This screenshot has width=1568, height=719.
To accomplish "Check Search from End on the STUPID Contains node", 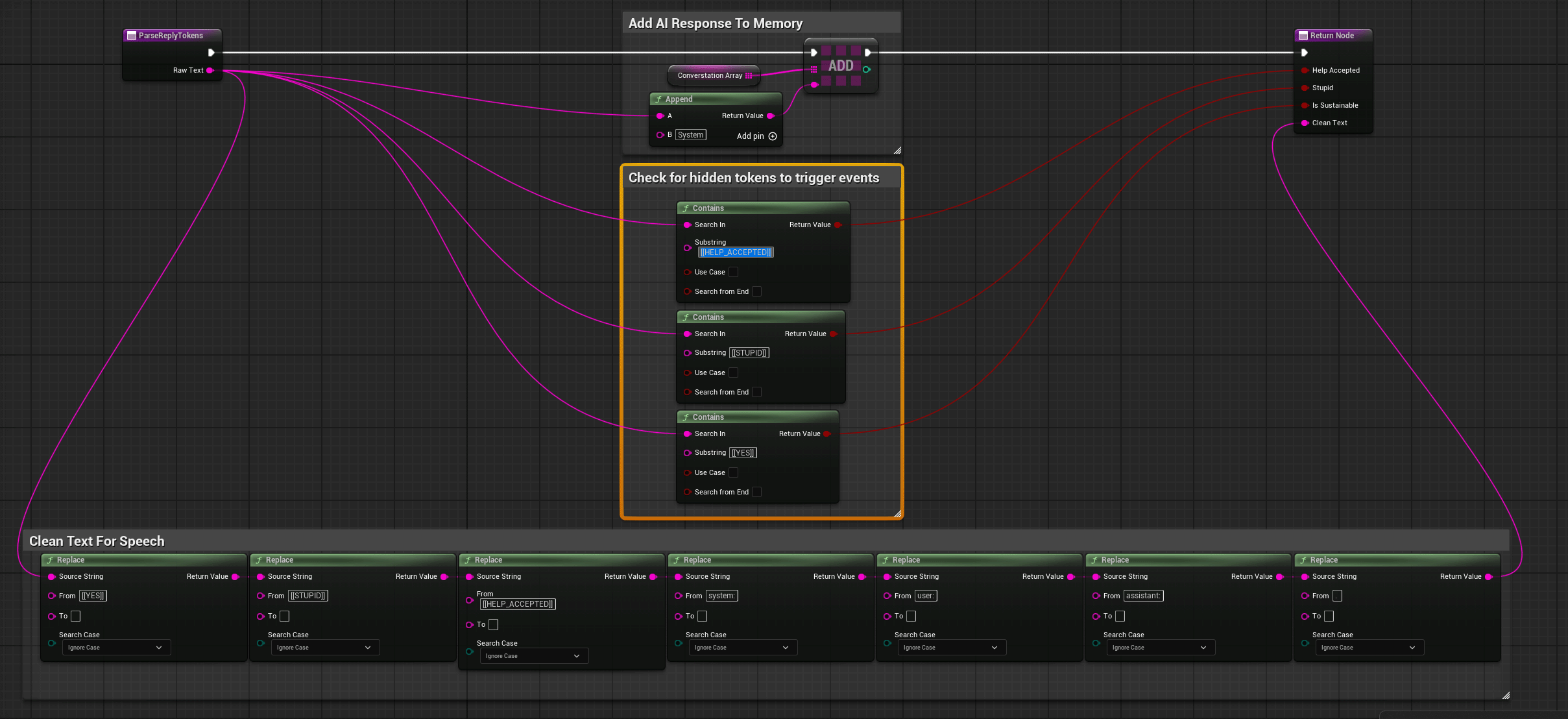I will 756,392.
